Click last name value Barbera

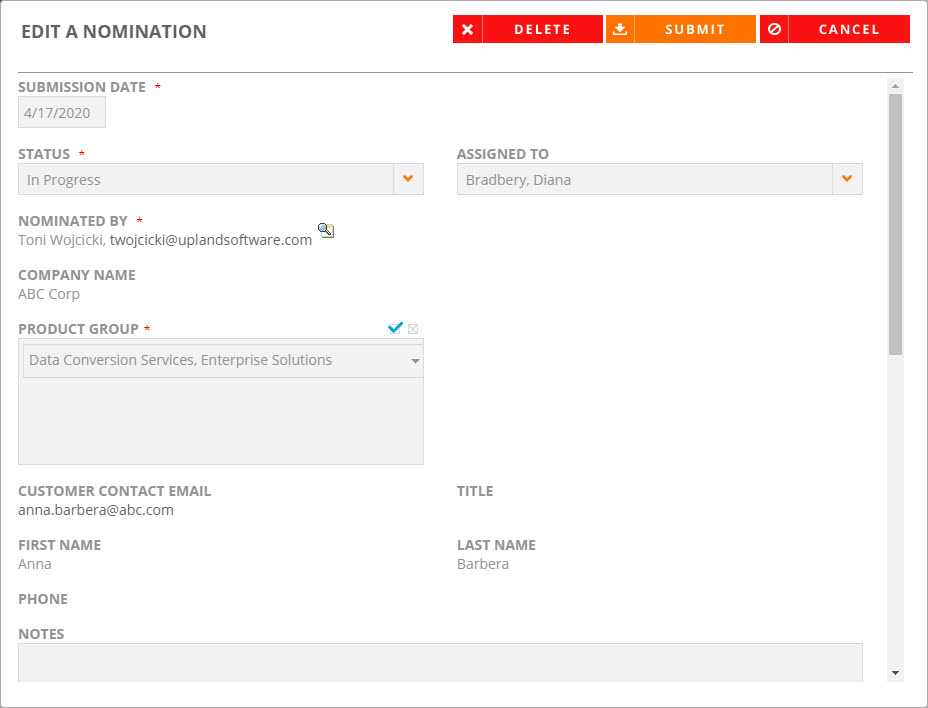tap(483, 564)
